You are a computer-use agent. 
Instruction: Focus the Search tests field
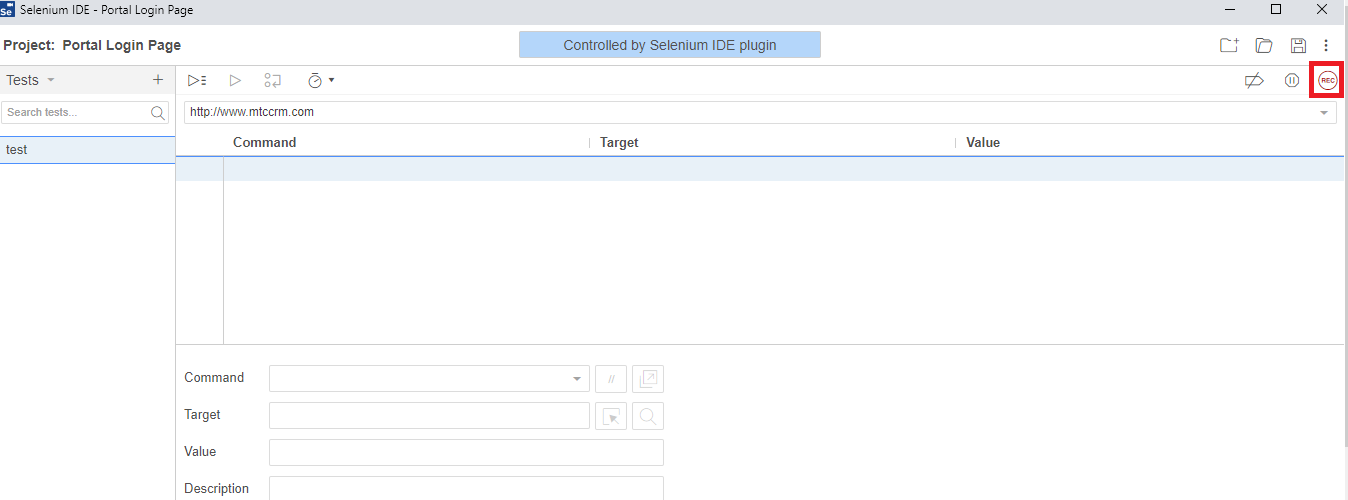[75, 112]
